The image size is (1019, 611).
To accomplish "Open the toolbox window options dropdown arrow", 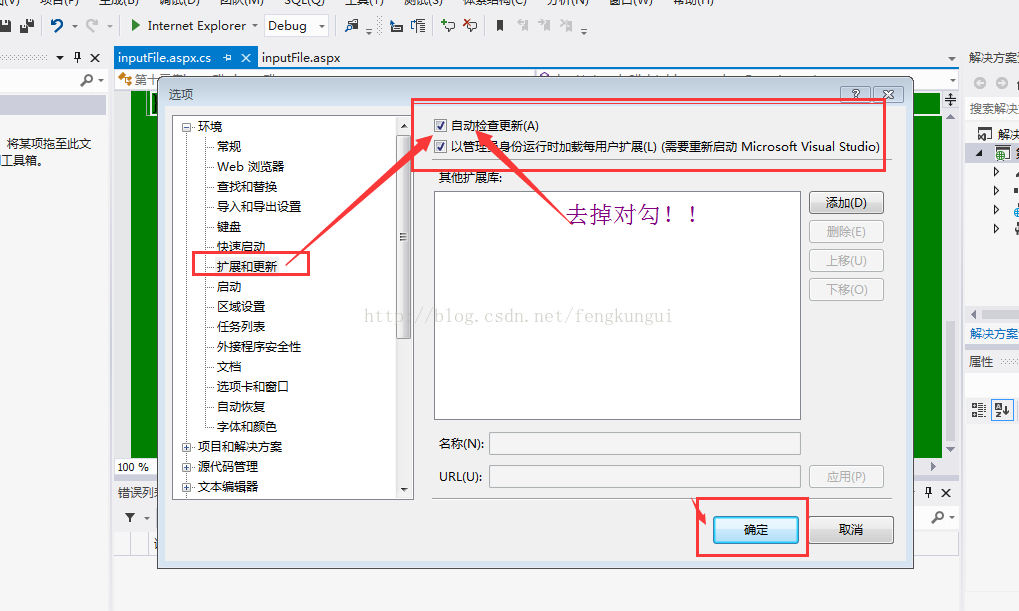I will pos(60,58).
